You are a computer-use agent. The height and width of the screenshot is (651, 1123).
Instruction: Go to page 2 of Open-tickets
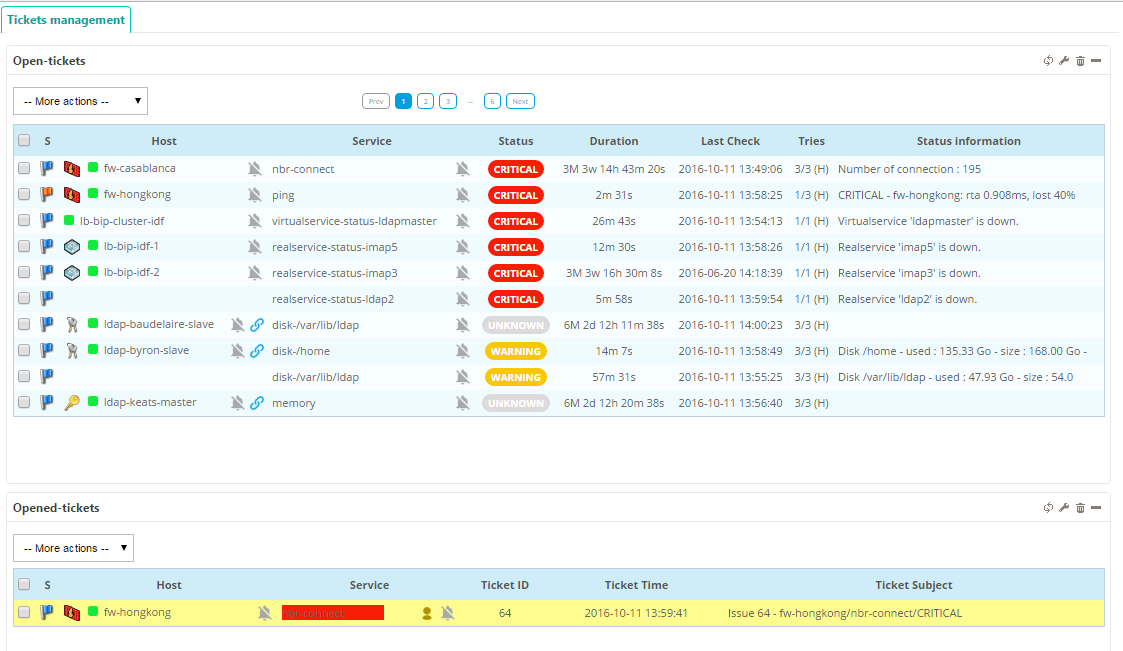coord(425,101)
